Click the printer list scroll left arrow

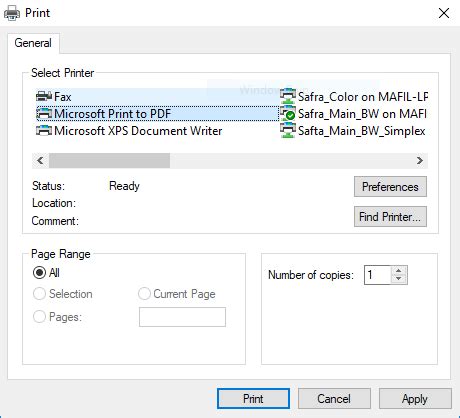coord(40,161)
